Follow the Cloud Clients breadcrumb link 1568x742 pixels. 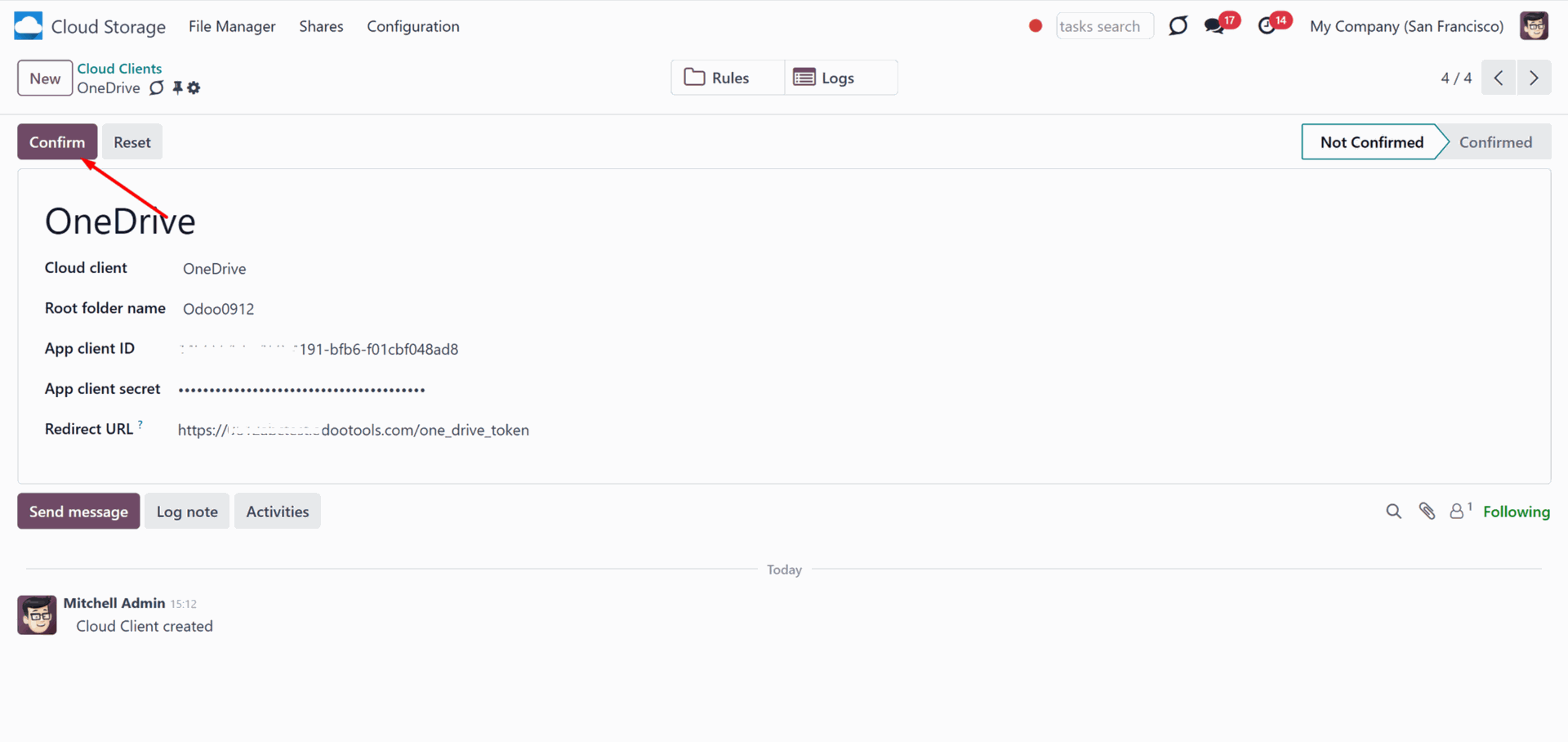(119, 69)
